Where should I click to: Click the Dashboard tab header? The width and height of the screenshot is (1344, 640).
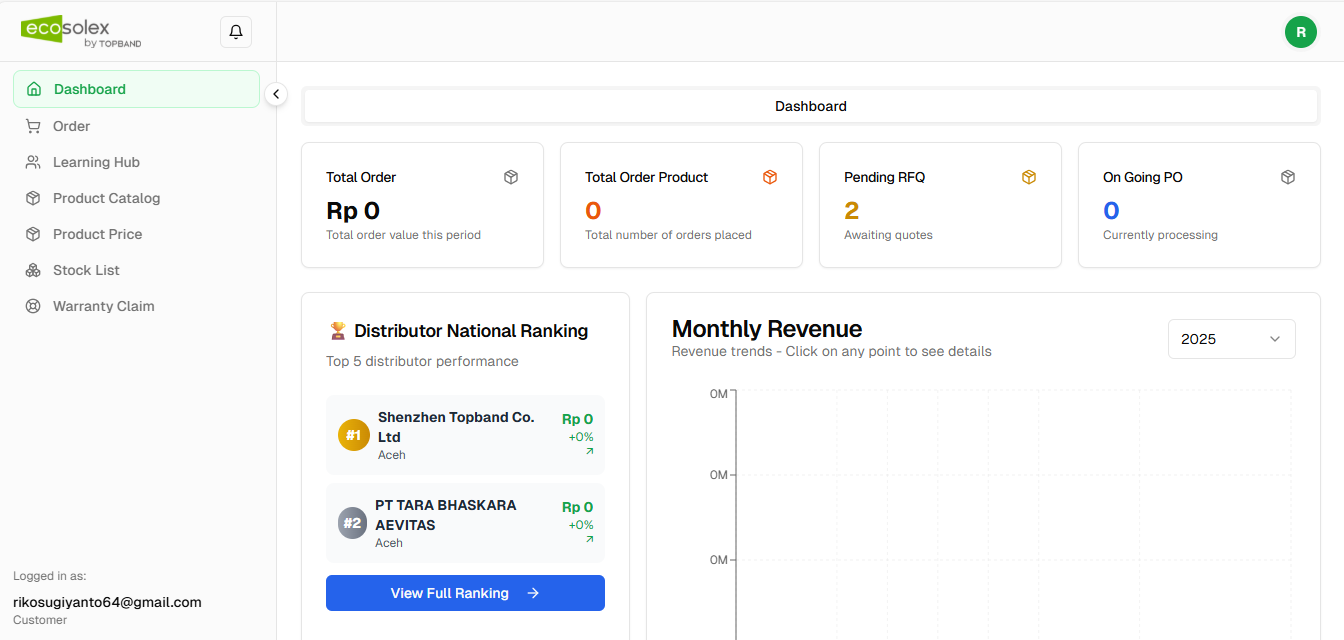click(x=810, y=106)
